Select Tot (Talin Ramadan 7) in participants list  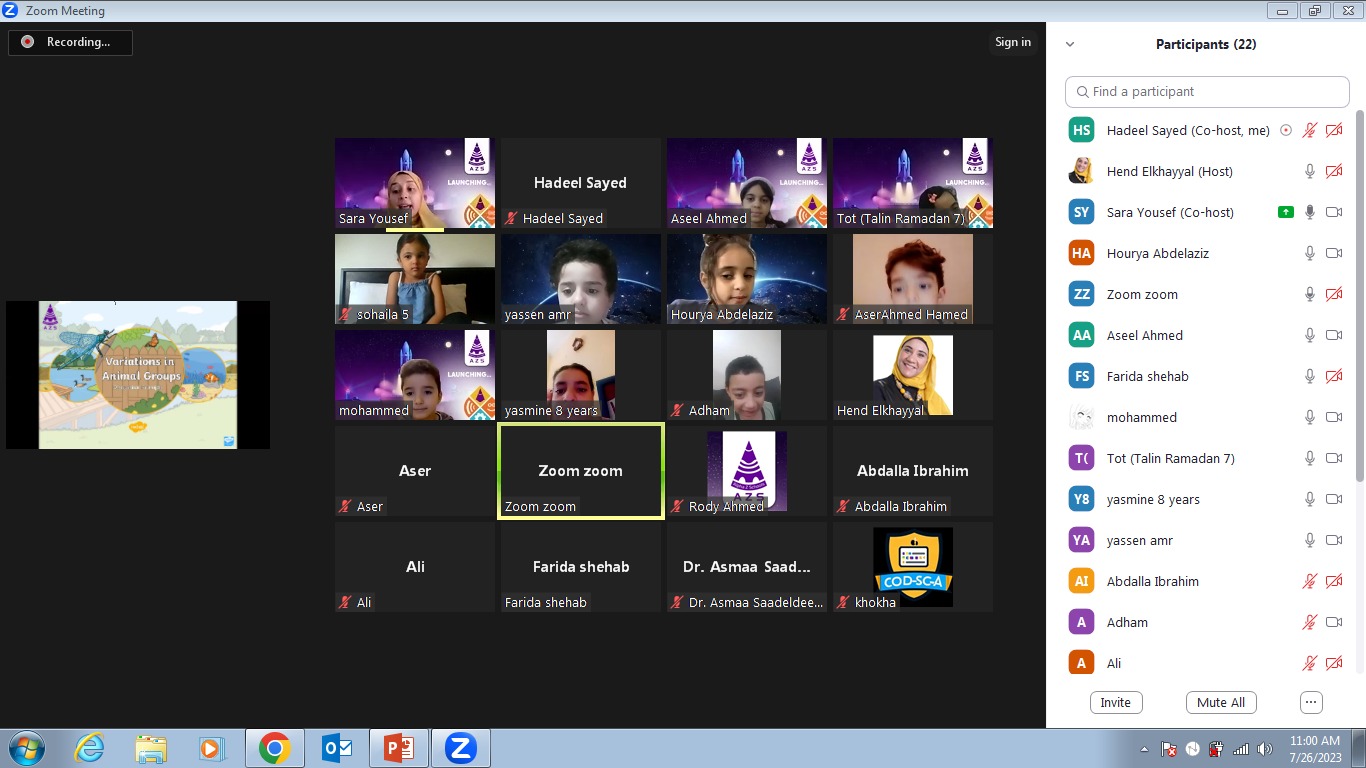[1170, 458]
